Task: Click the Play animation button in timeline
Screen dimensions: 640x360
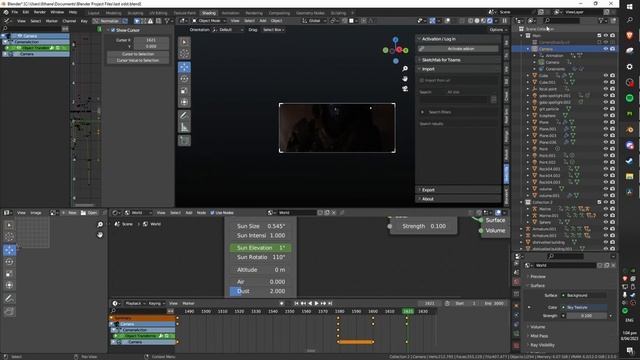Action: (316, 303)
